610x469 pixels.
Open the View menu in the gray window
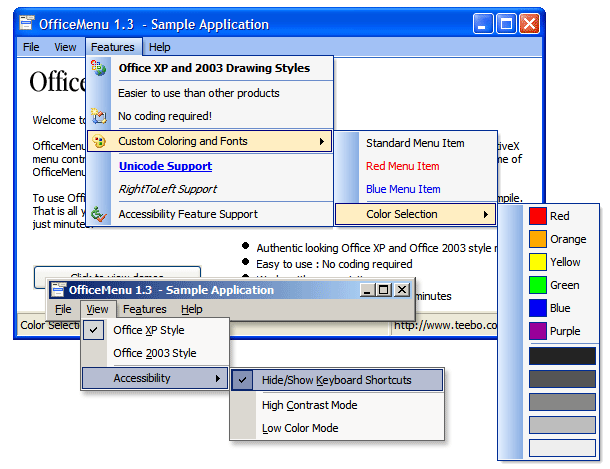tap(97, 309)
